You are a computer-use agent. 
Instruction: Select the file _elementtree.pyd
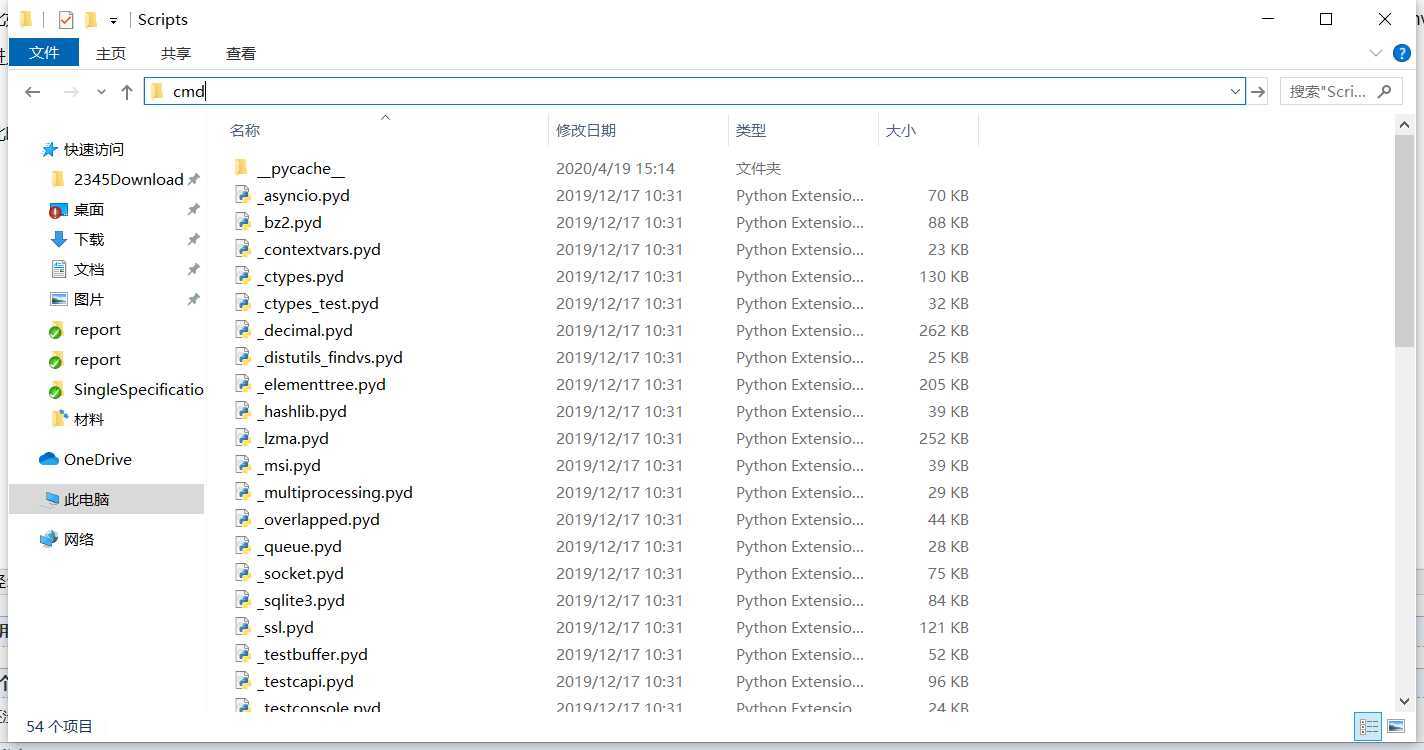[x=321, y=384]
